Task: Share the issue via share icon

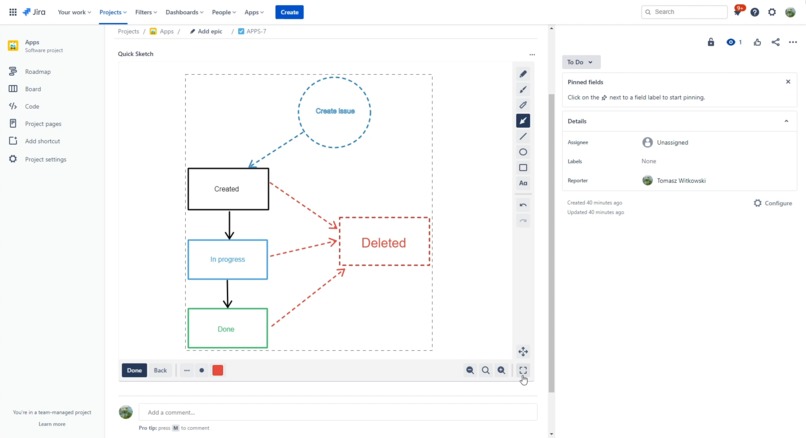Action: coord(775,42)
